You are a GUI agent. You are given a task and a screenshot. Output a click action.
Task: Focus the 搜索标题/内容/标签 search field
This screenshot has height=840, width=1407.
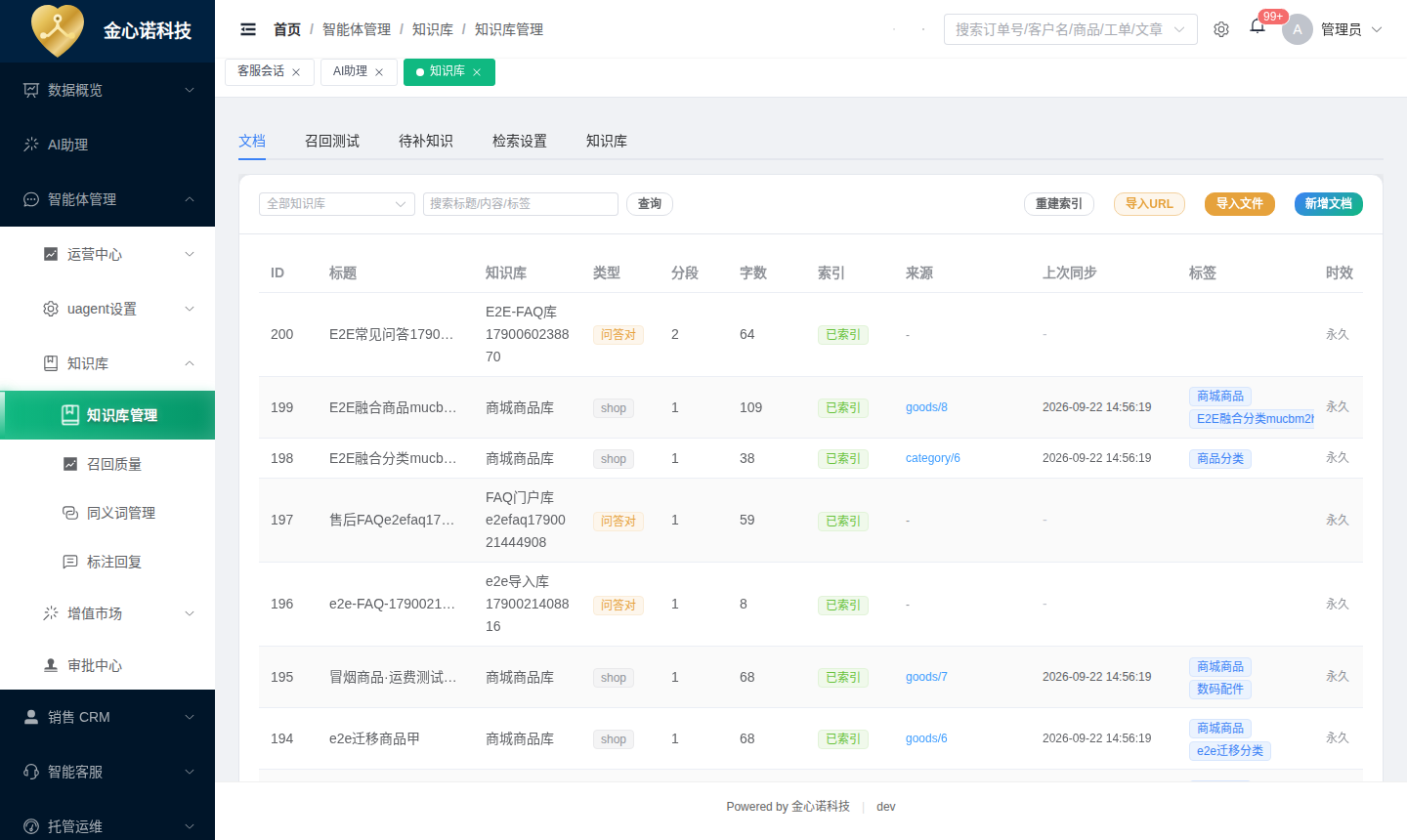521,204
